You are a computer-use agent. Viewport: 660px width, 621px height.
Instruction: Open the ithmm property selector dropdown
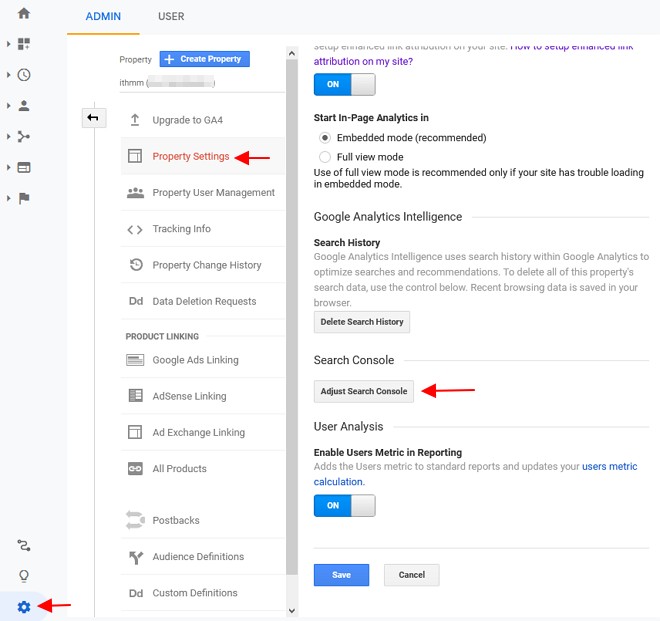pyautogui.click(x=202, y=83)
